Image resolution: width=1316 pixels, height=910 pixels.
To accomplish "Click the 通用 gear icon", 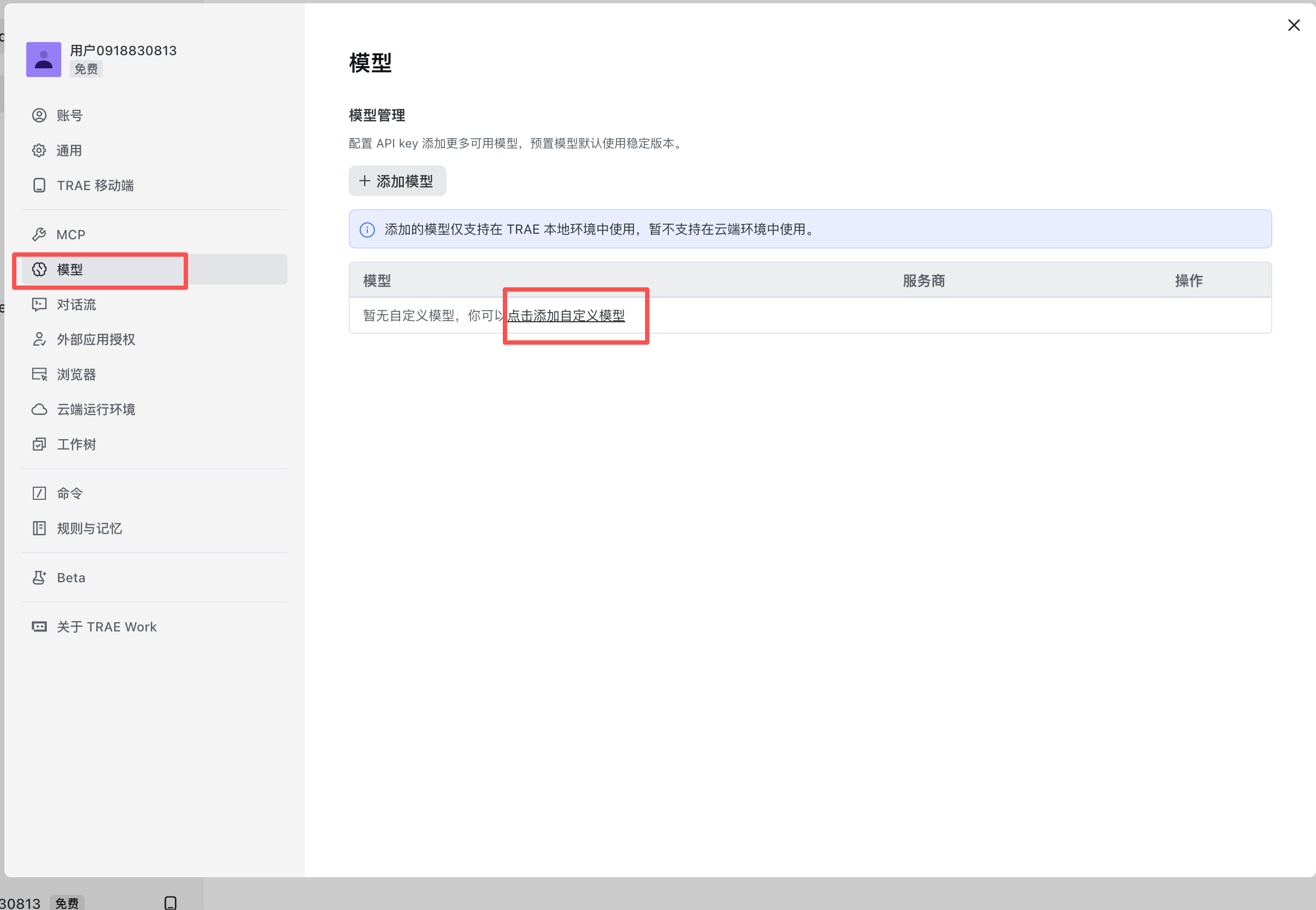I will pyautogui.click(x=39, y=151).
